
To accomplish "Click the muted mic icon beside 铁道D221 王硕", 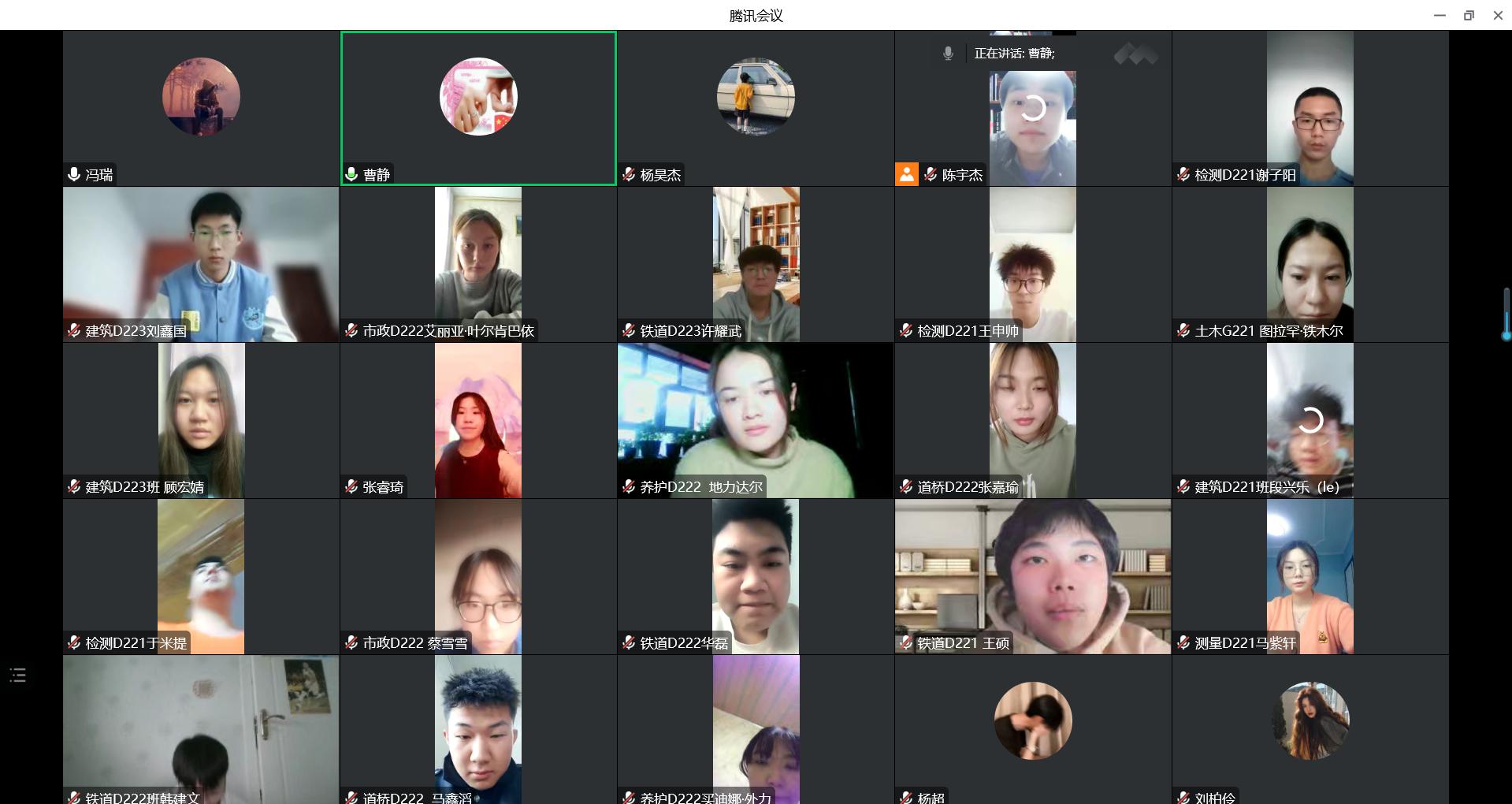I will click(906, 643).
